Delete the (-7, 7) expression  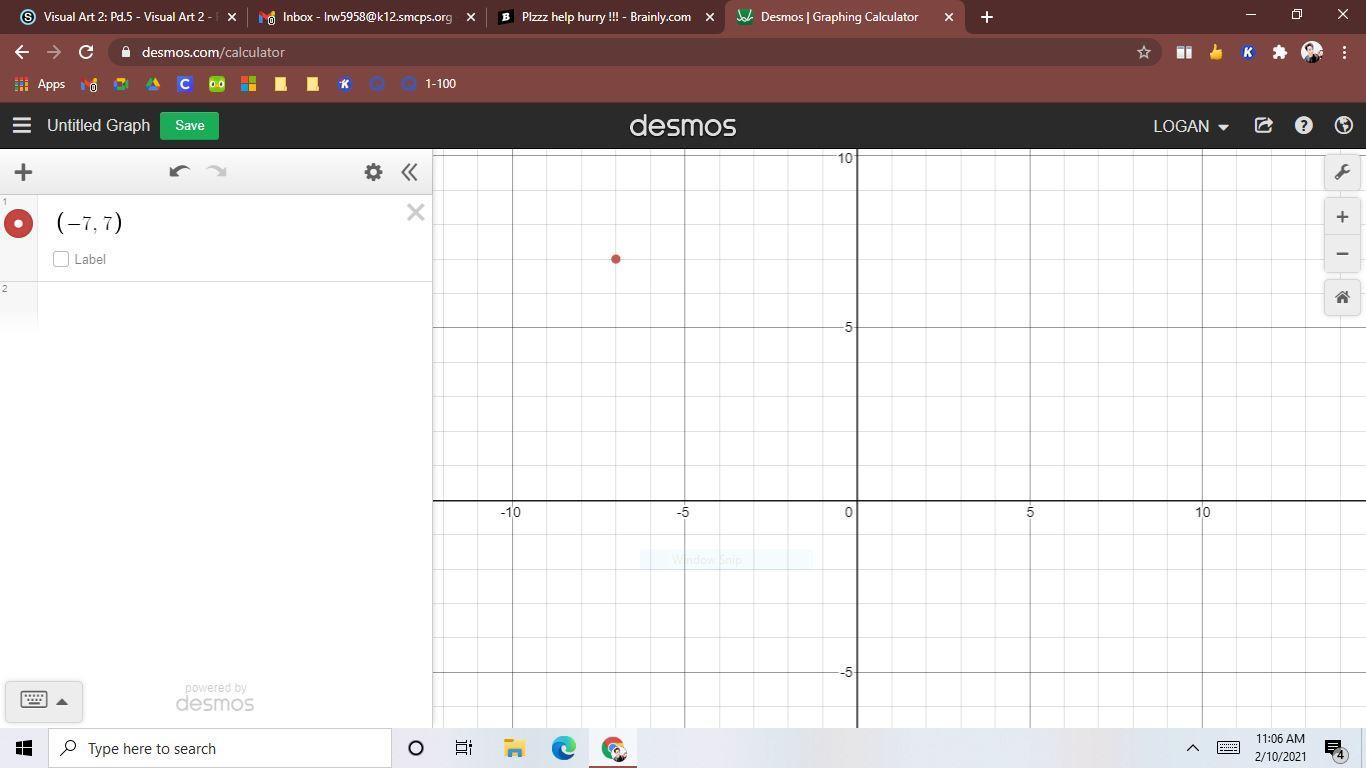point(415,212)
